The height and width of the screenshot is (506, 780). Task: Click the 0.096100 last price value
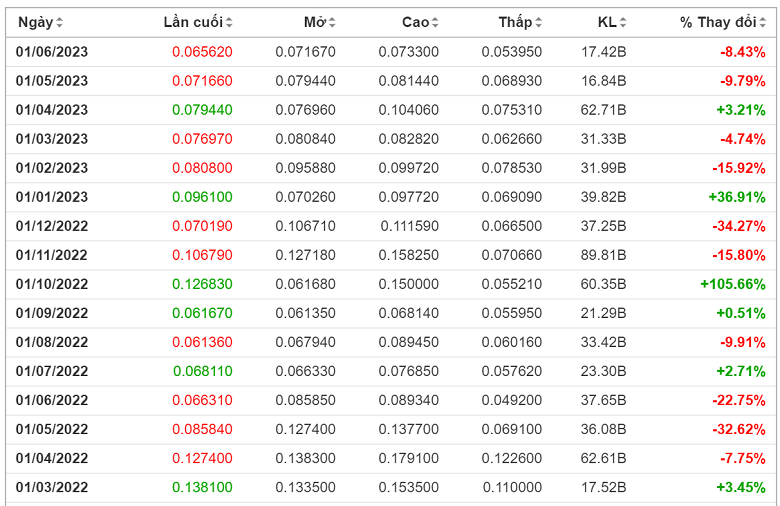(x=202, y=197)
